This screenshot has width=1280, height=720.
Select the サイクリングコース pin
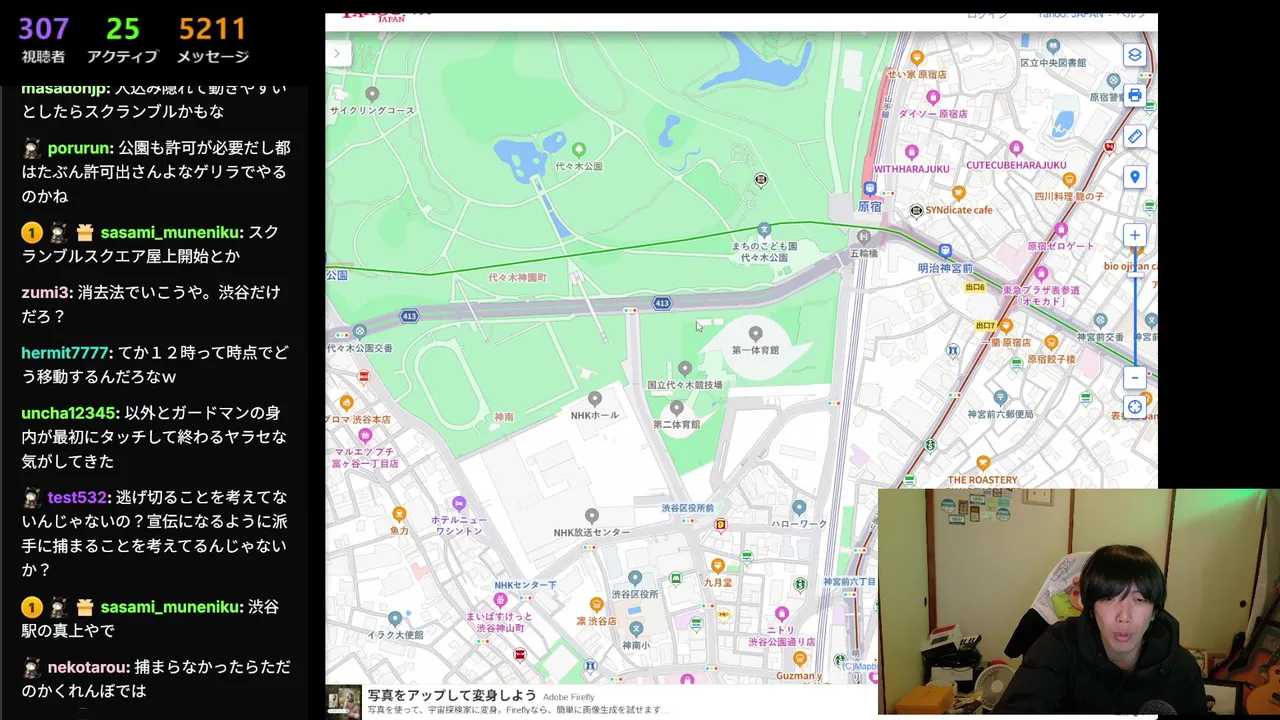click(372, 94)
